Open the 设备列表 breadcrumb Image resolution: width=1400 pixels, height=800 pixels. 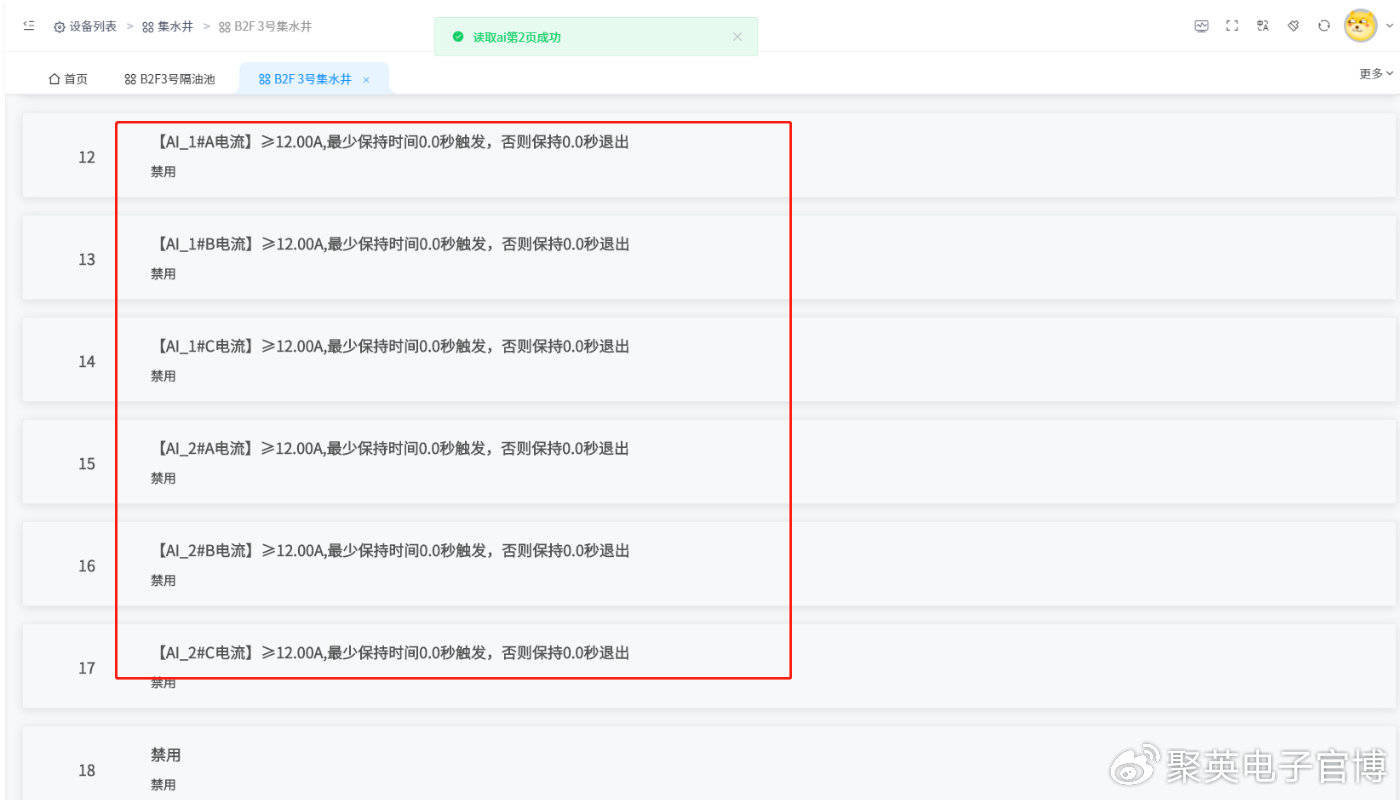click(x=85, y=27)
